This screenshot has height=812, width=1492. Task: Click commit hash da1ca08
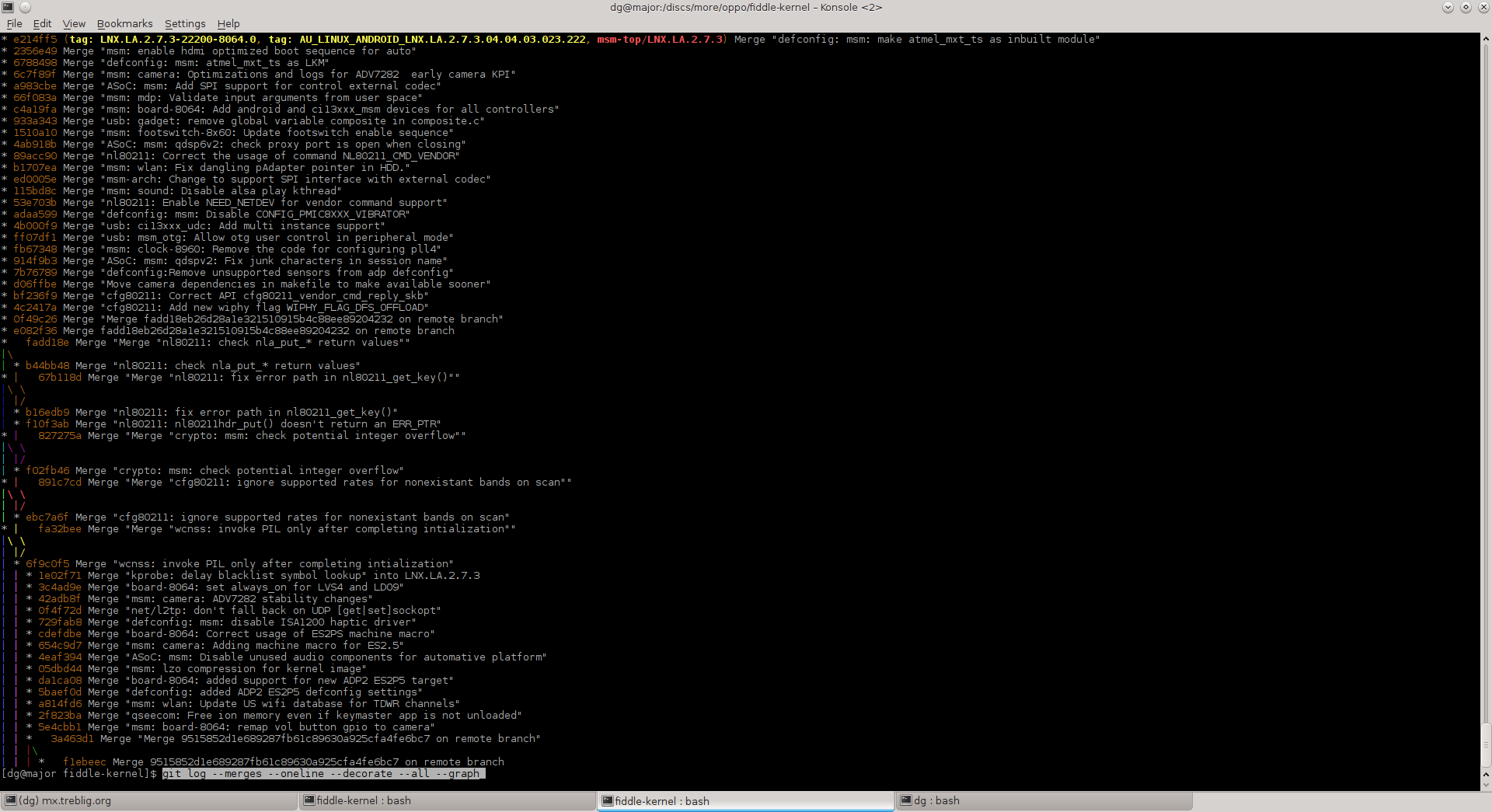click(x=60, y=680)
